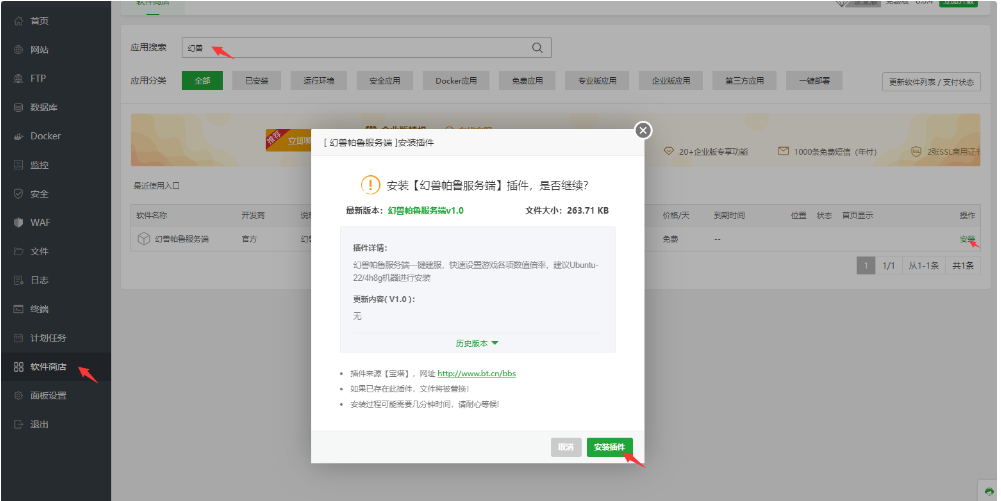Viewport: 1001px width, 501px height.
Task: Click 1000条免费短信(年付) in banner
Action: (x=835, y=152)
